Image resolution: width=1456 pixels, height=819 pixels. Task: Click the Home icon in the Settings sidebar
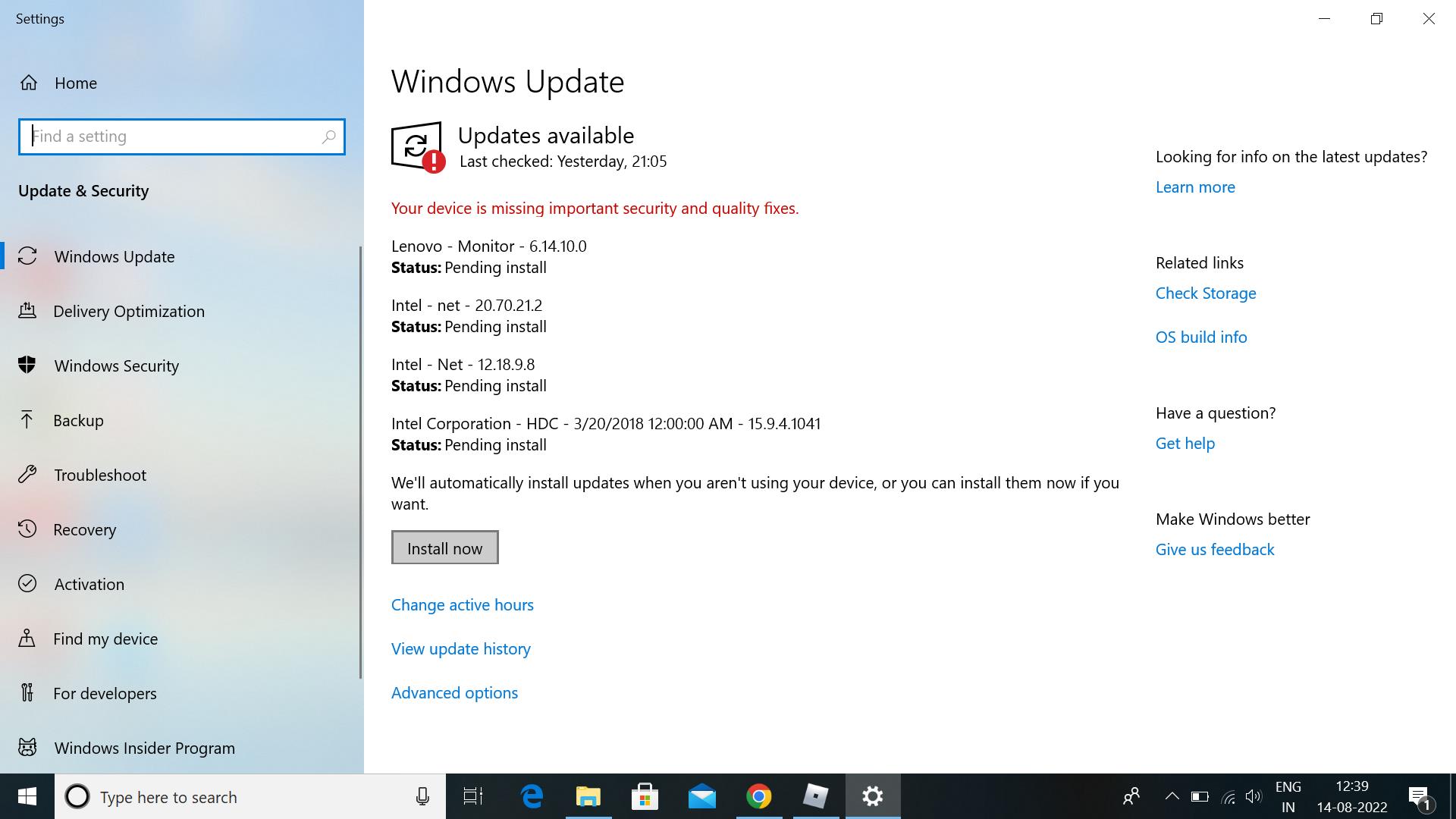[29, 83]
